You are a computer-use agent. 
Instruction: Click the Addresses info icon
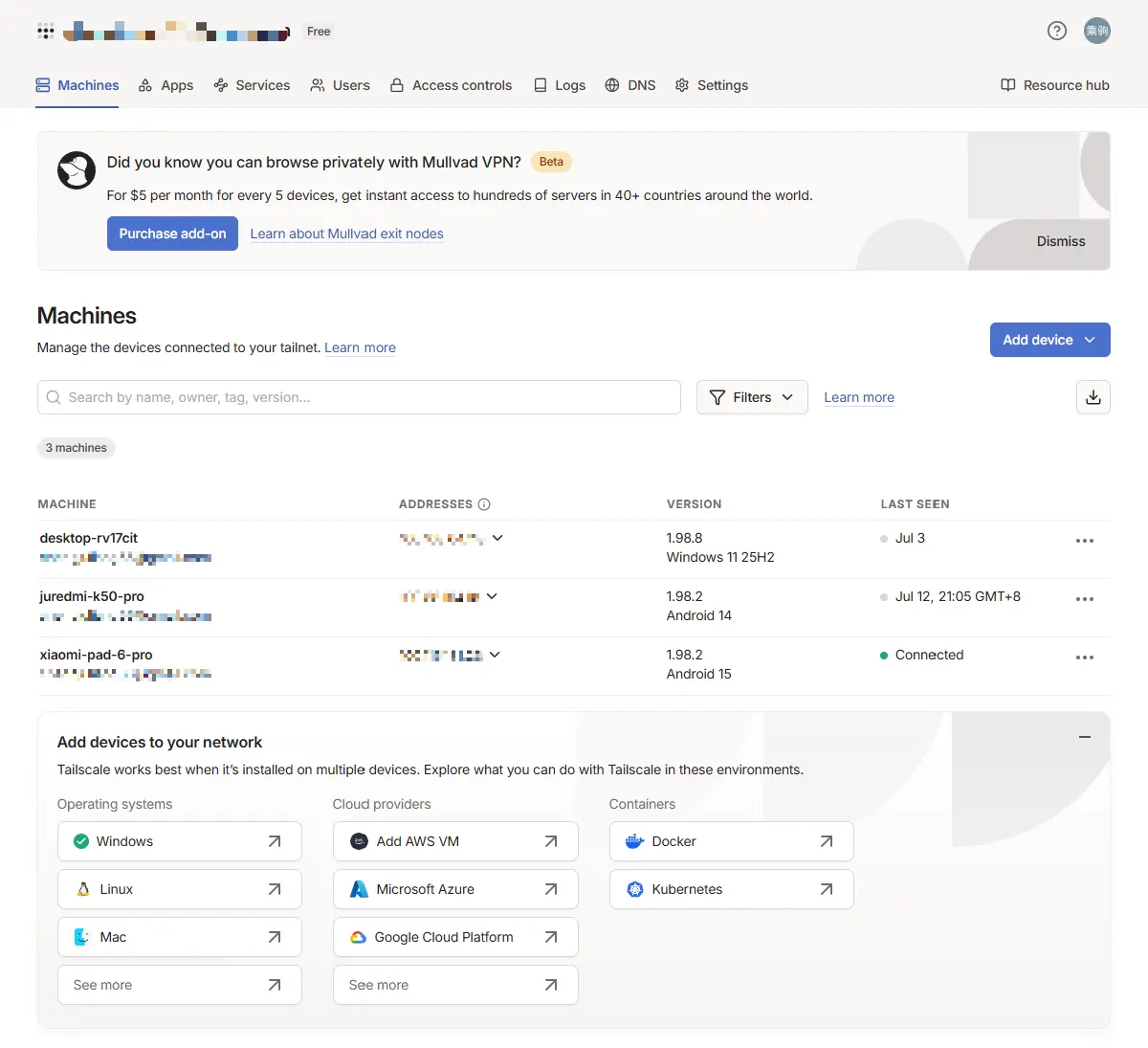click(x=484, y=504)
